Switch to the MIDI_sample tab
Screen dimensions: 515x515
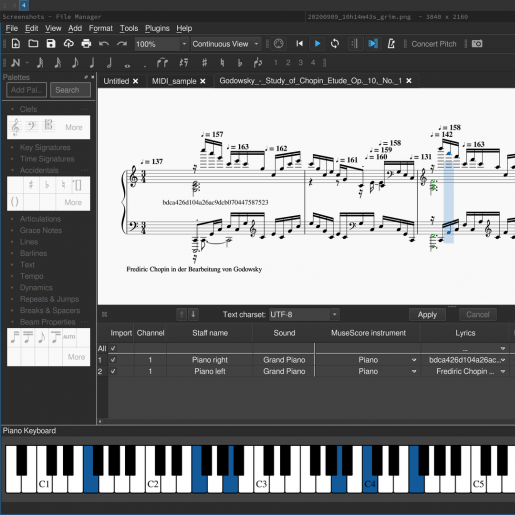point(174,81)
